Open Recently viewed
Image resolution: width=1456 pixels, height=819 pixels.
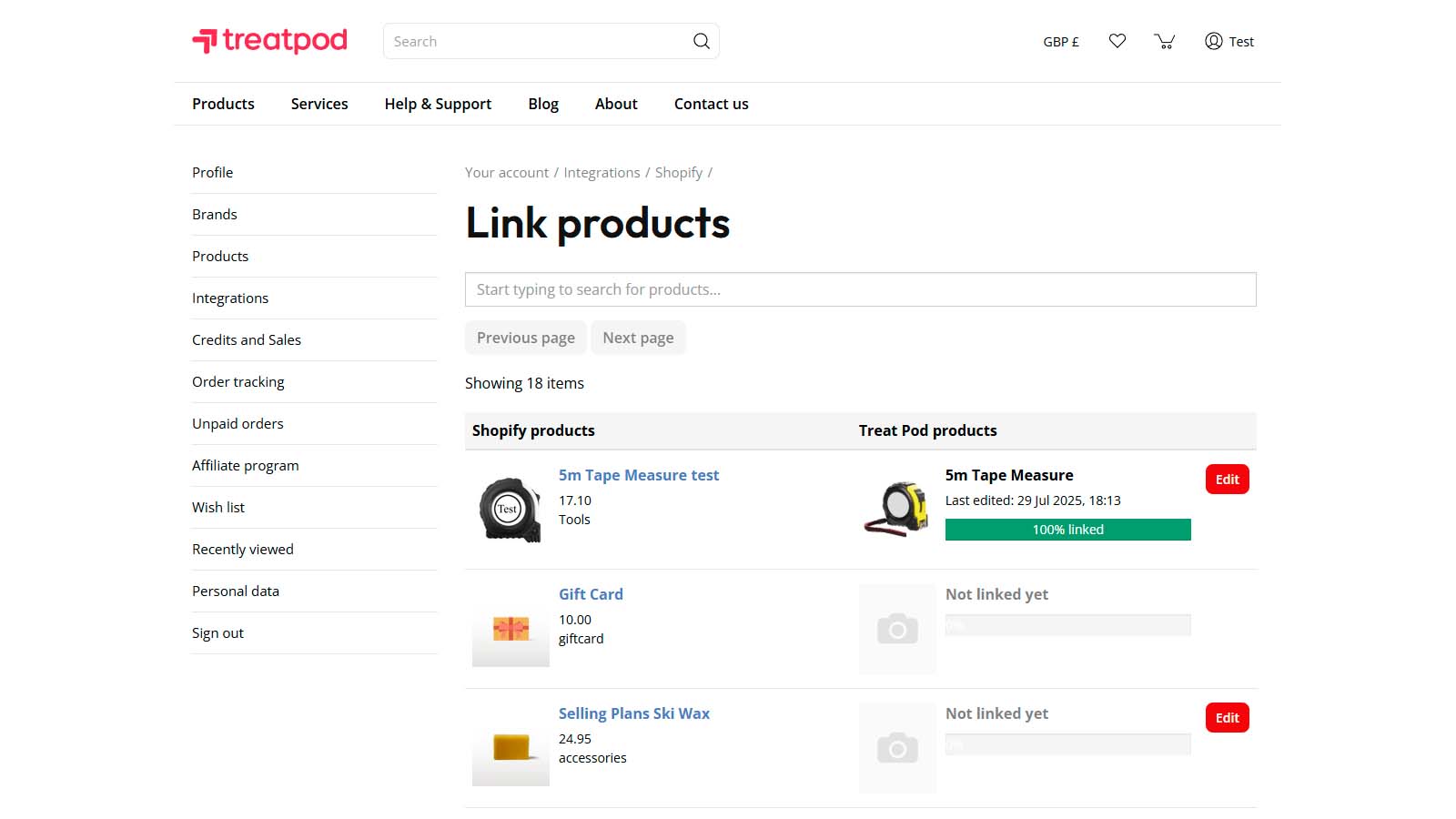pyautogui.click(x=243, y=549)
